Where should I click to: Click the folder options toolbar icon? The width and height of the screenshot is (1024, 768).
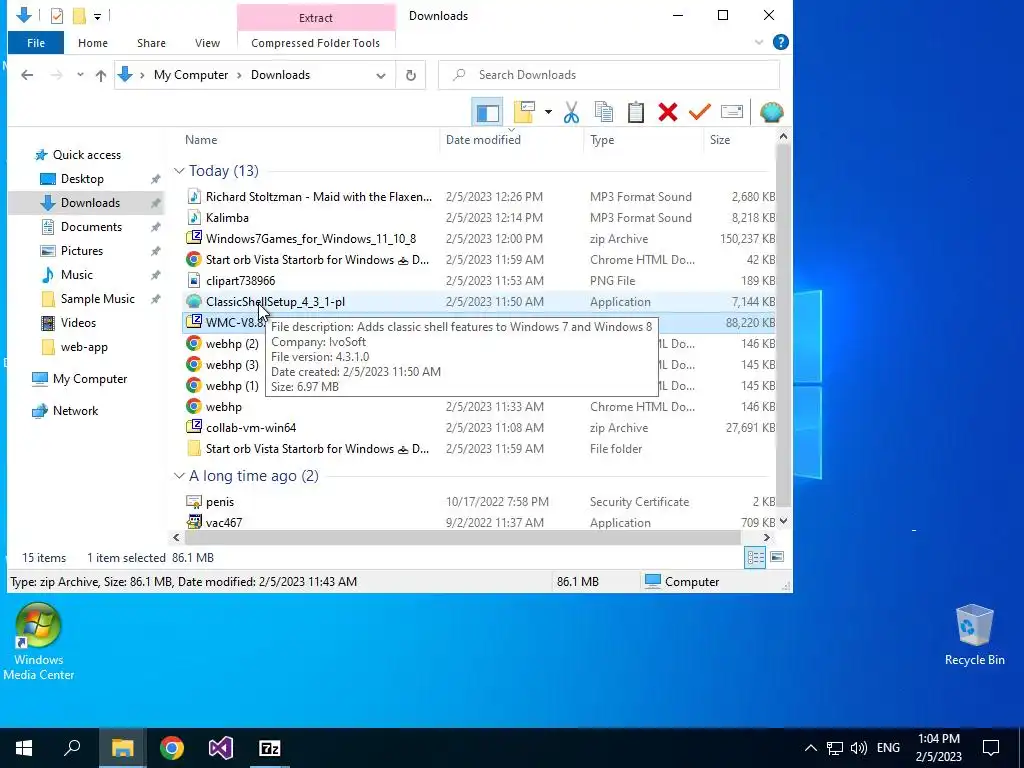pos(524,112)
